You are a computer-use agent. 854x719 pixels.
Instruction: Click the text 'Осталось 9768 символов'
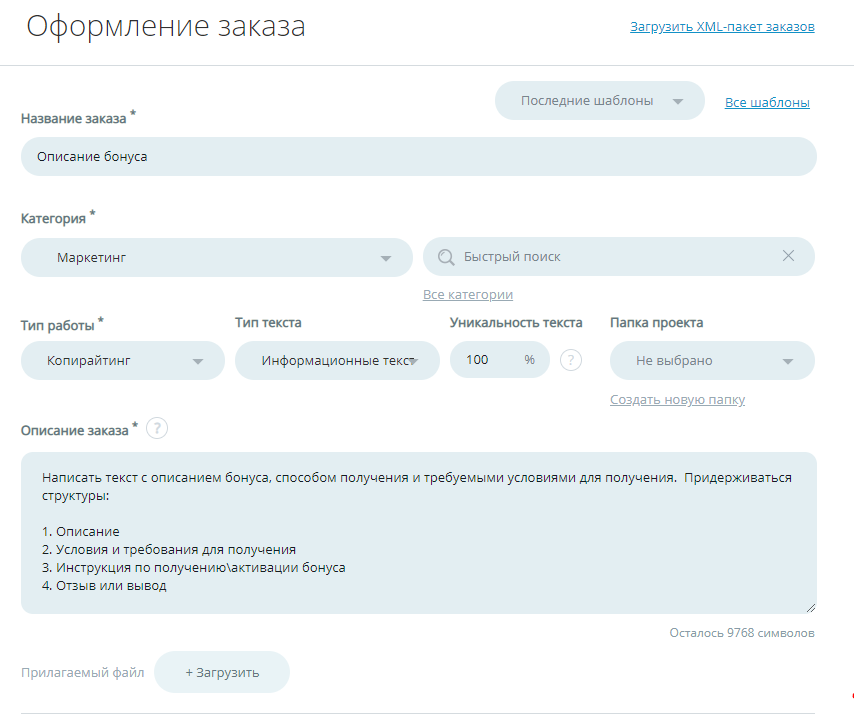(742, 633)
